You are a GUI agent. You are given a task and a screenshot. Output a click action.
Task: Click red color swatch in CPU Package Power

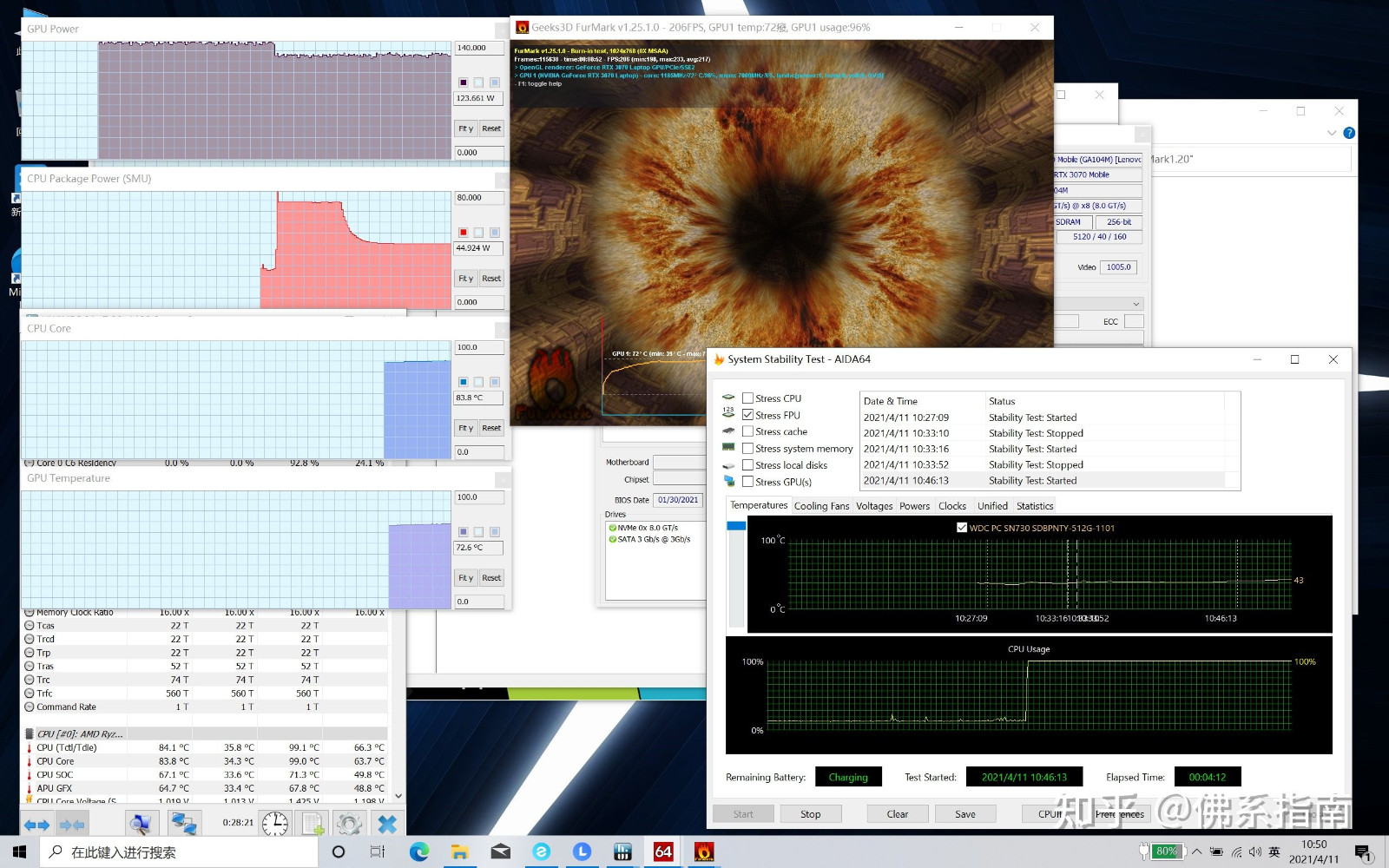[x=463, y=232]
